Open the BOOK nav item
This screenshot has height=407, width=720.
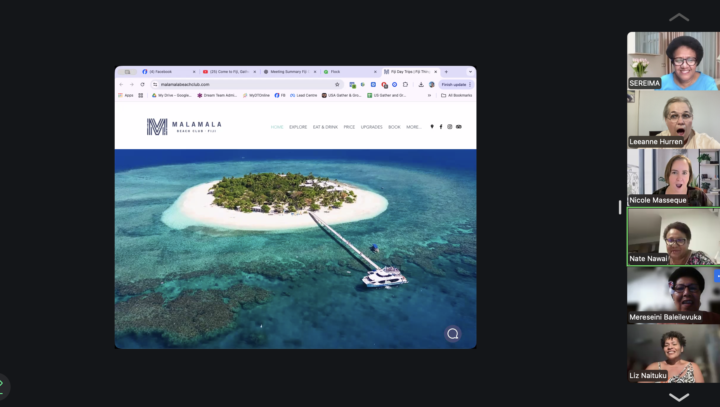[394, 127]
